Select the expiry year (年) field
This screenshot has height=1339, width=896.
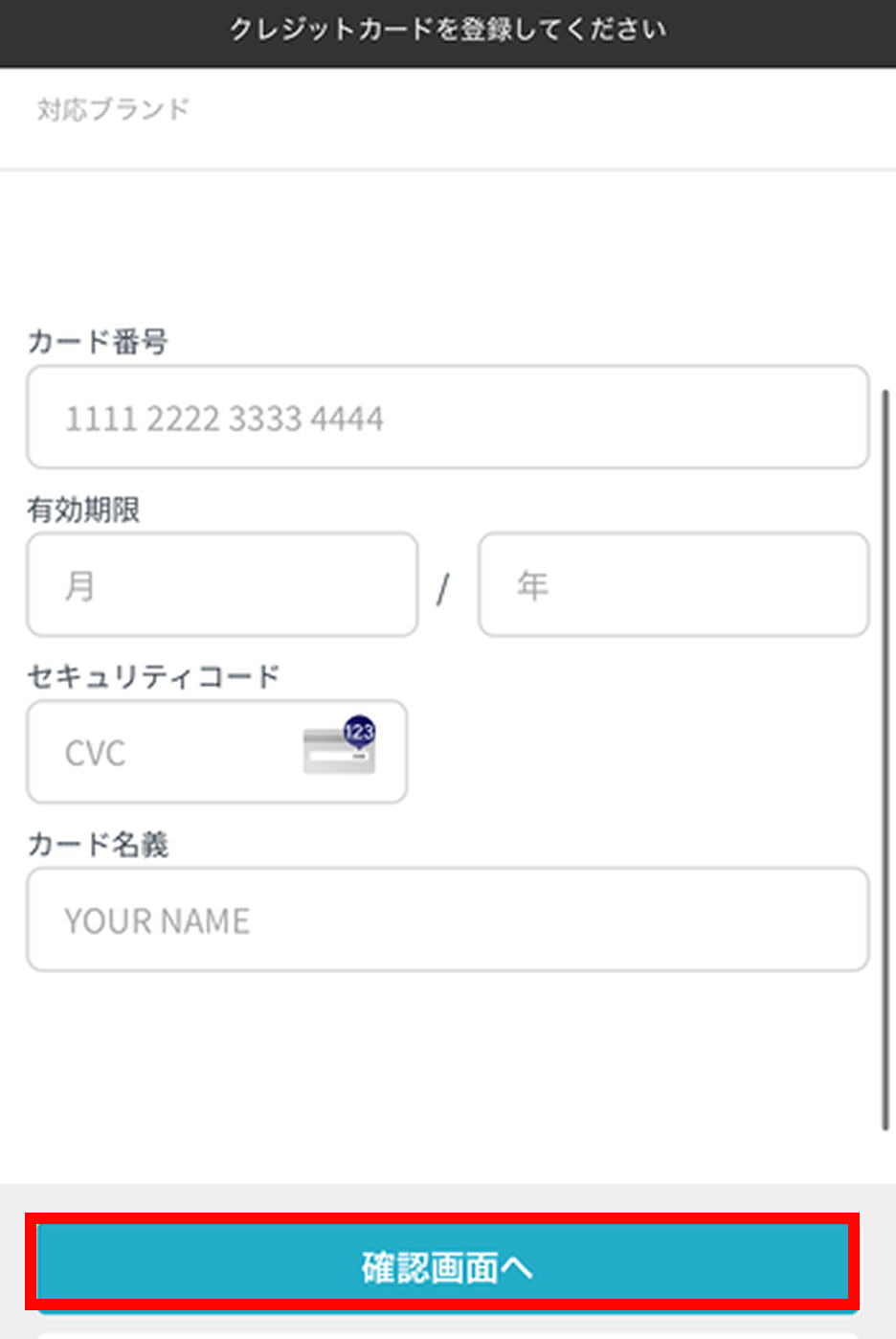(674, 585)
